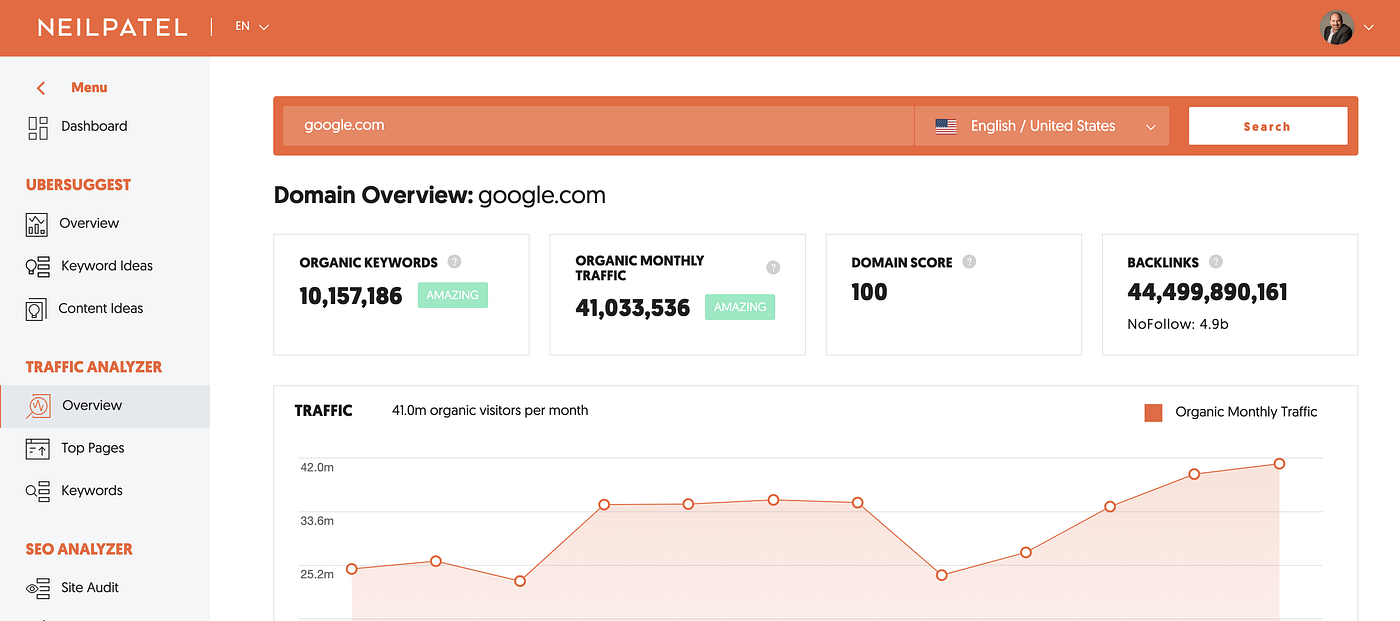Image resolution: width=1400 pixels, height=621 pixels.
Task: Expand the profile menu chevron
Action: click(1369, 28)
